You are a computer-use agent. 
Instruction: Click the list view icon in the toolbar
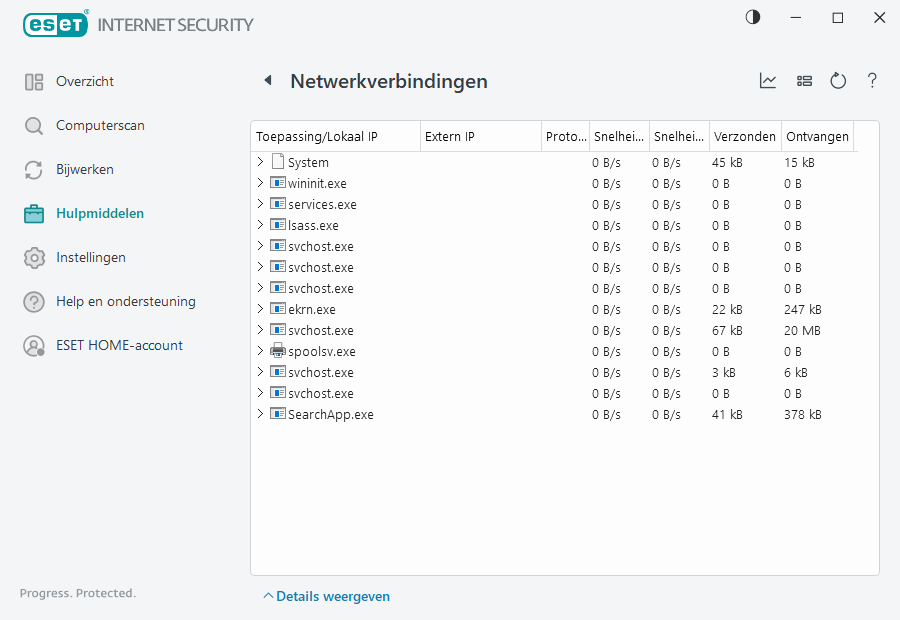(805, 81)
